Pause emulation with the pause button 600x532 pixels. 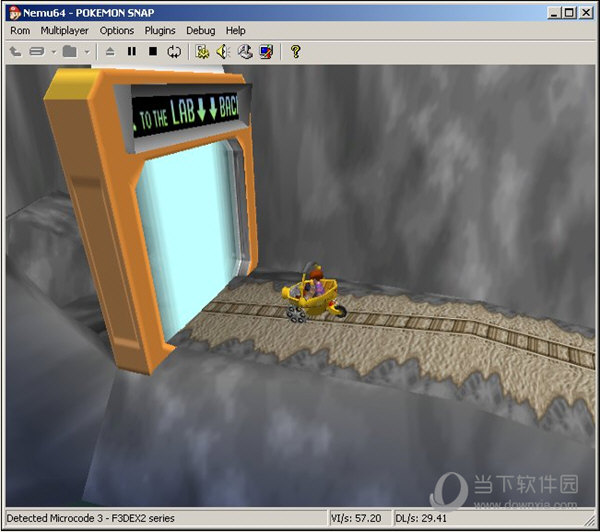131,51
